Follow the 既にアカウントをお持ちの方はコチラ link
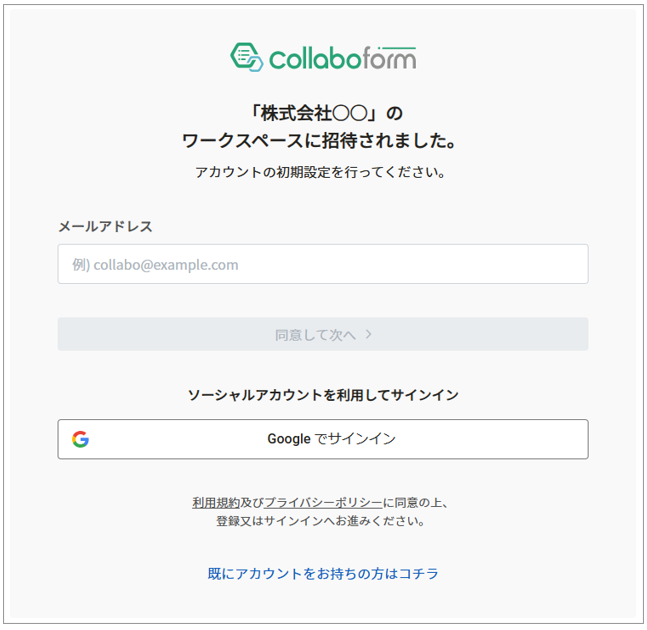Viewport: 647px width, 630px height. point(323,573)
